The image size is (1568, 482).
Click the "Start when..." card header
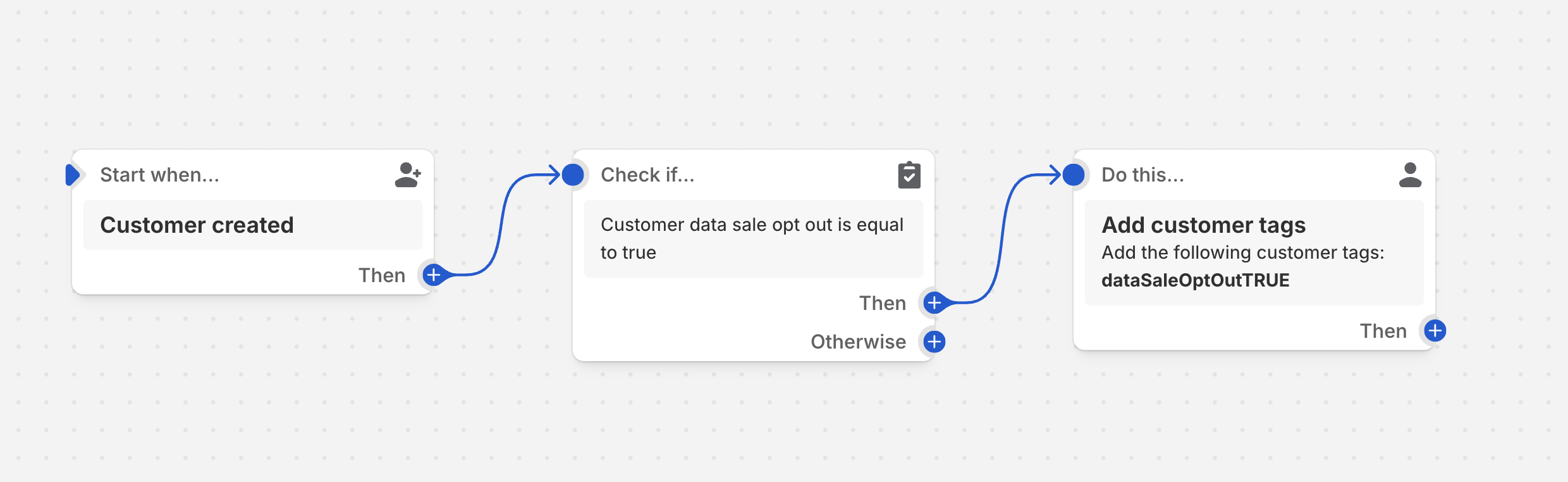160,175
